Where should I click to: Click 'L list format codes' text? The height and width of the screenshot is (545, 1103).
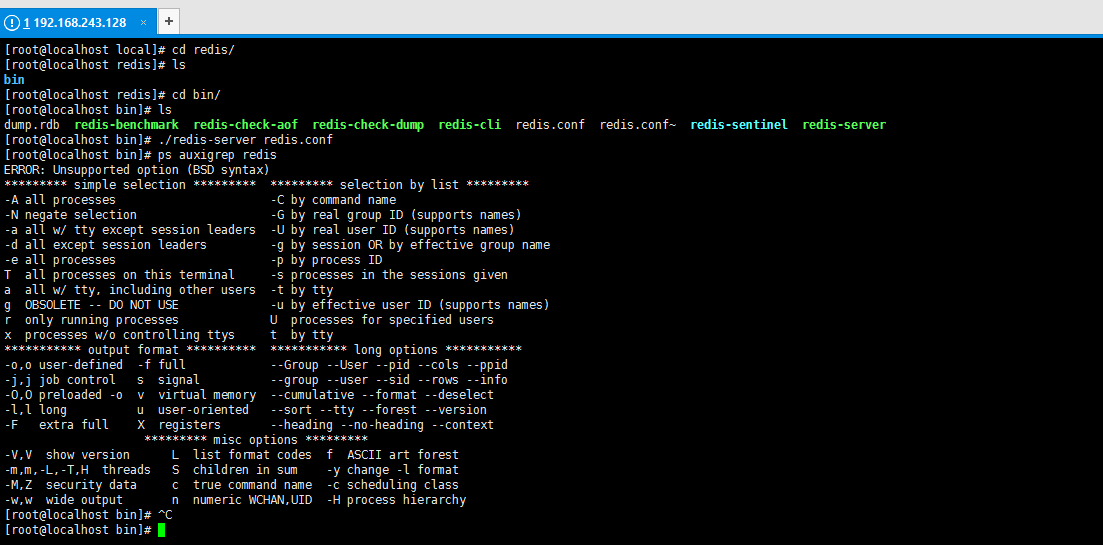tap(242, 455)
